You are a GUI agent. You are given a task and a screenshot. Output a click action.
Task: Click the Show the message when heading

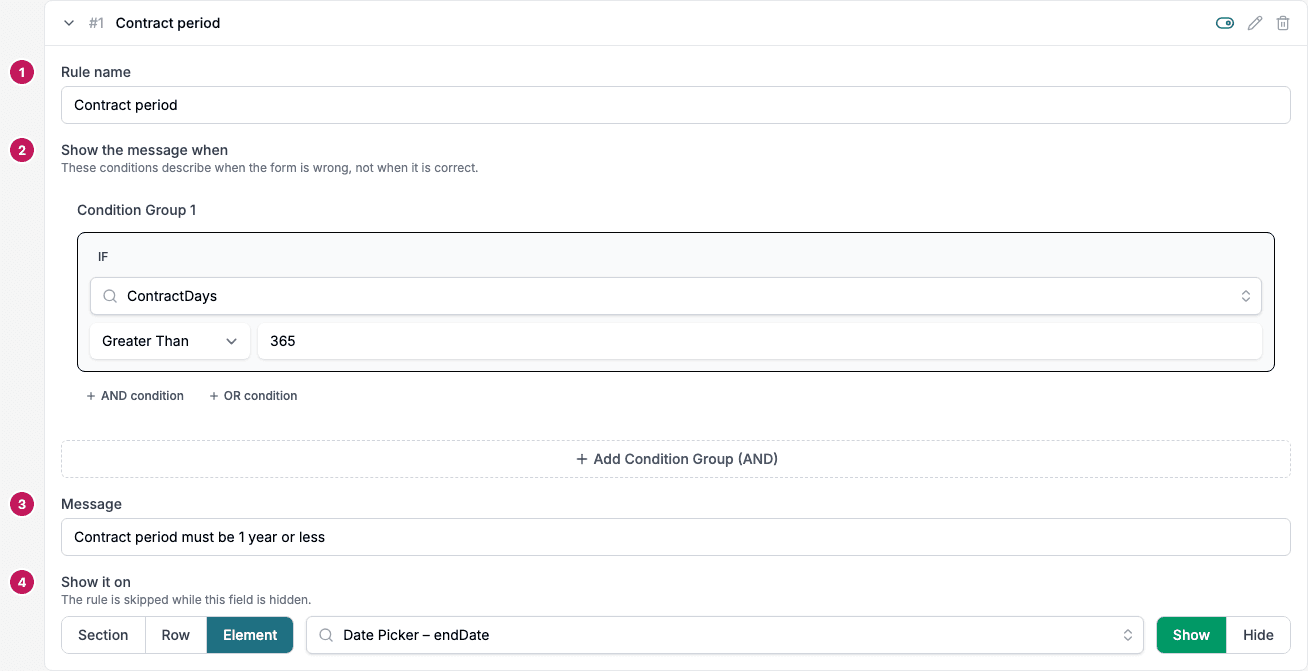145,150
